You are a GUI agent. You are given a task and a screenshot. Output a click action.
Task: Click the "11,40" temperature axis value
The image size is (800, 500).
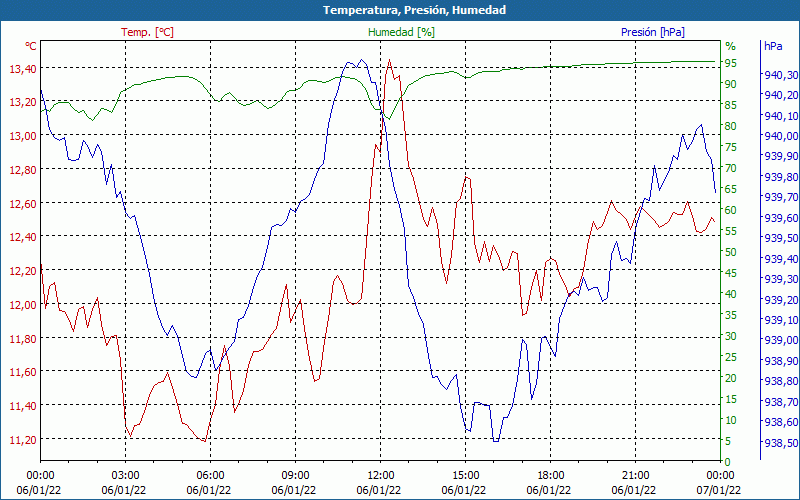click(x=23, y=406)
